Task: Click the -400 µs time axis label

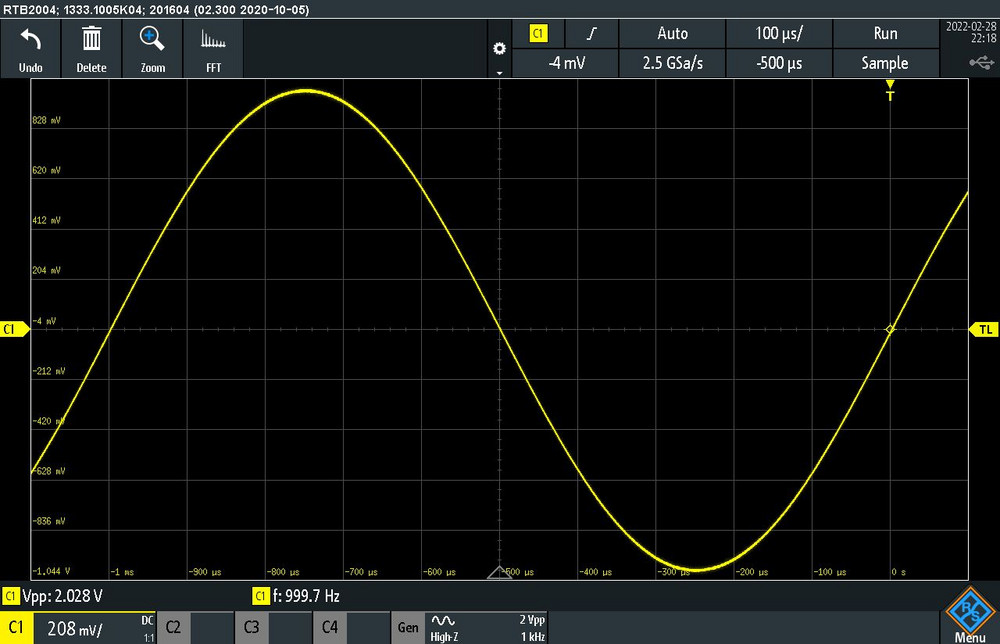Action: [596, 572]
